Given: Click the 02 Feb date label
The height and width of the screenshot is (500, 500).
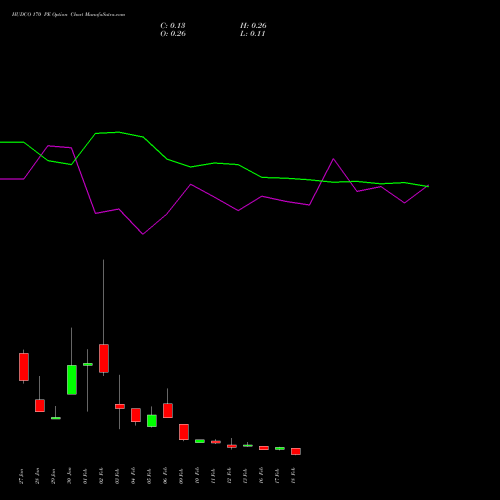Looking at the screenshot, I should (102, 476).
